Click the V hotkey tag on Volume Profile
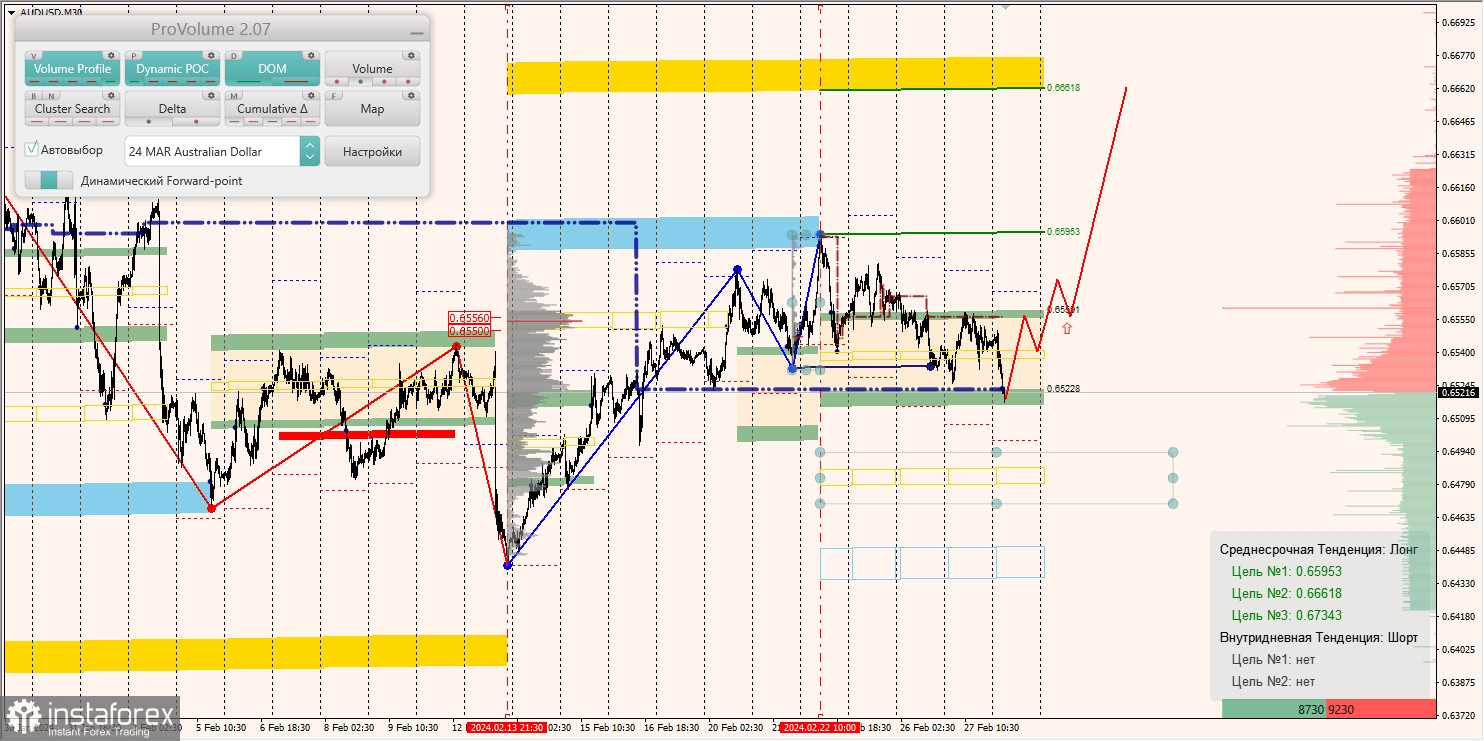 coord(35,56)
